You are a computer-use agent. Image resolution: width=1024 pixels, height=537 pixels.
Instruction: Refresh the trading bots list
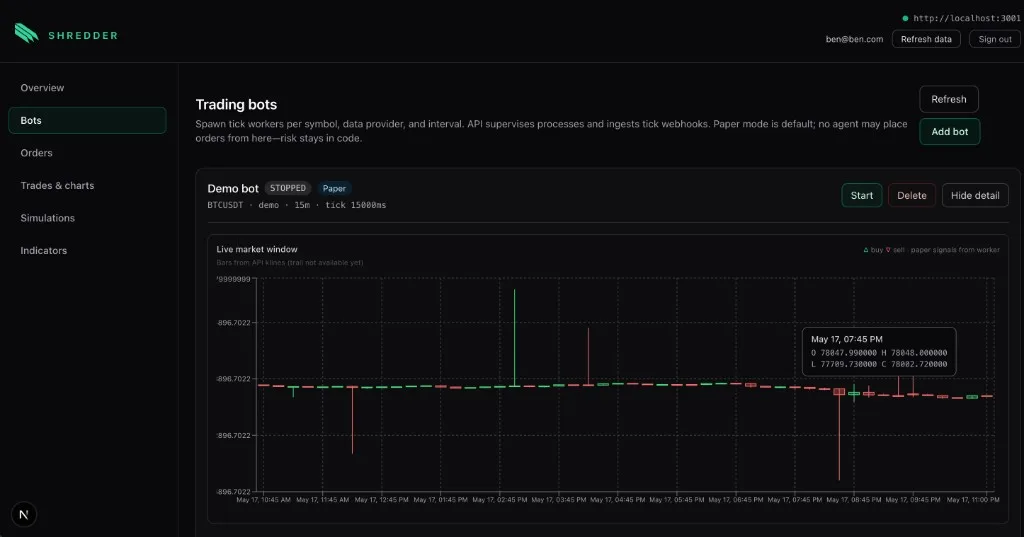click(x=948, y=99)
